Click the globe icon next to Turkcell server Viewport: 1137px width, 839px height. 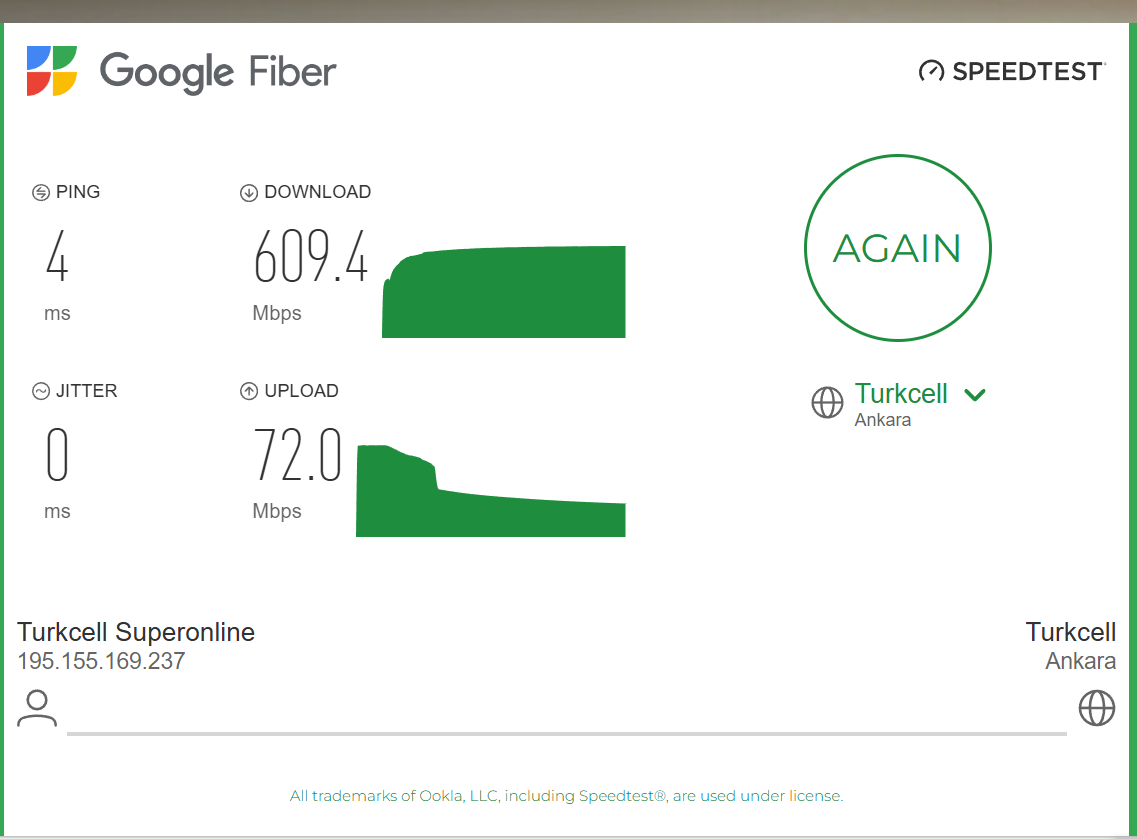coord(827,402)
